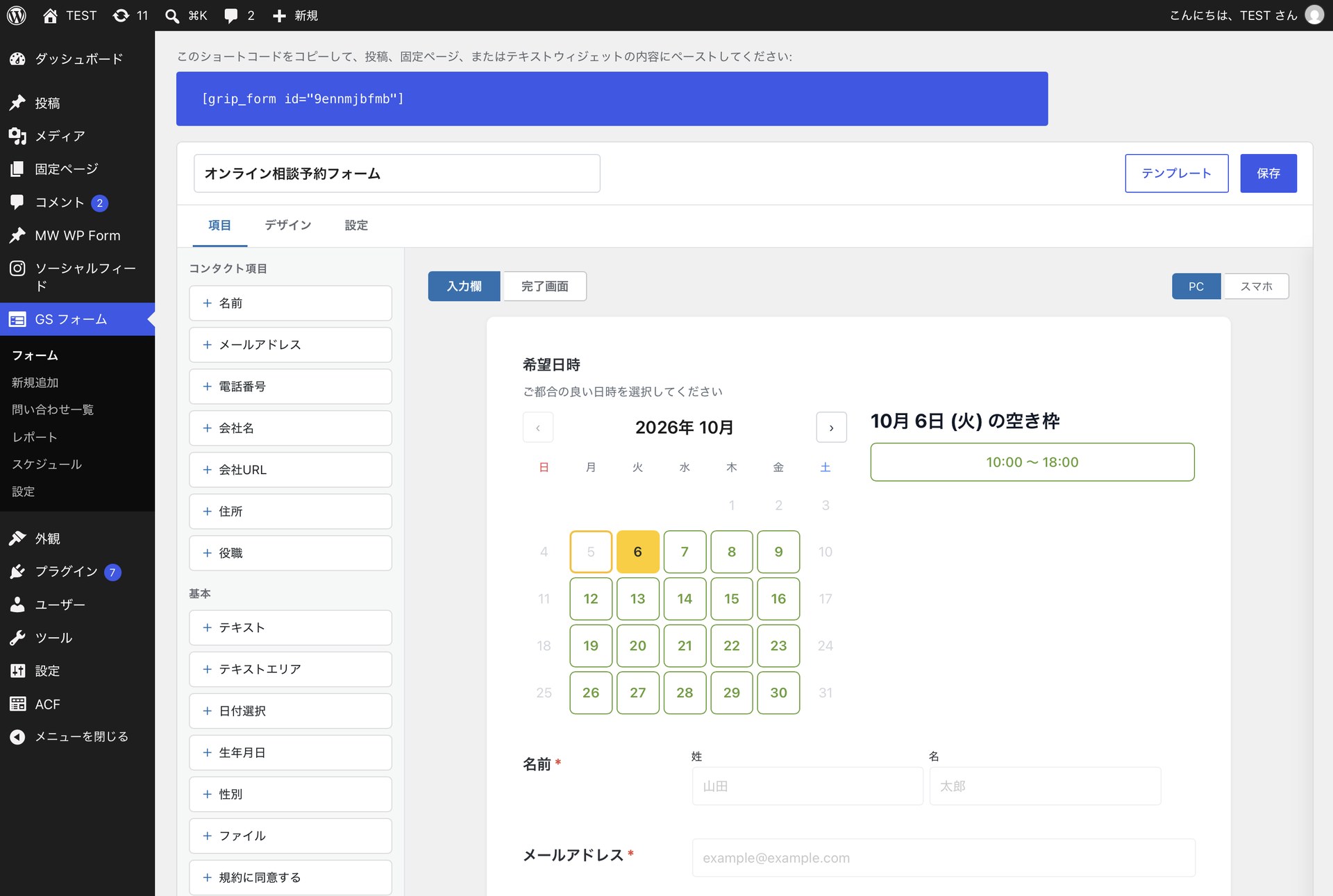Switch the preview to スマホ mode
1333x896 pixels.
pos(1256,286)
